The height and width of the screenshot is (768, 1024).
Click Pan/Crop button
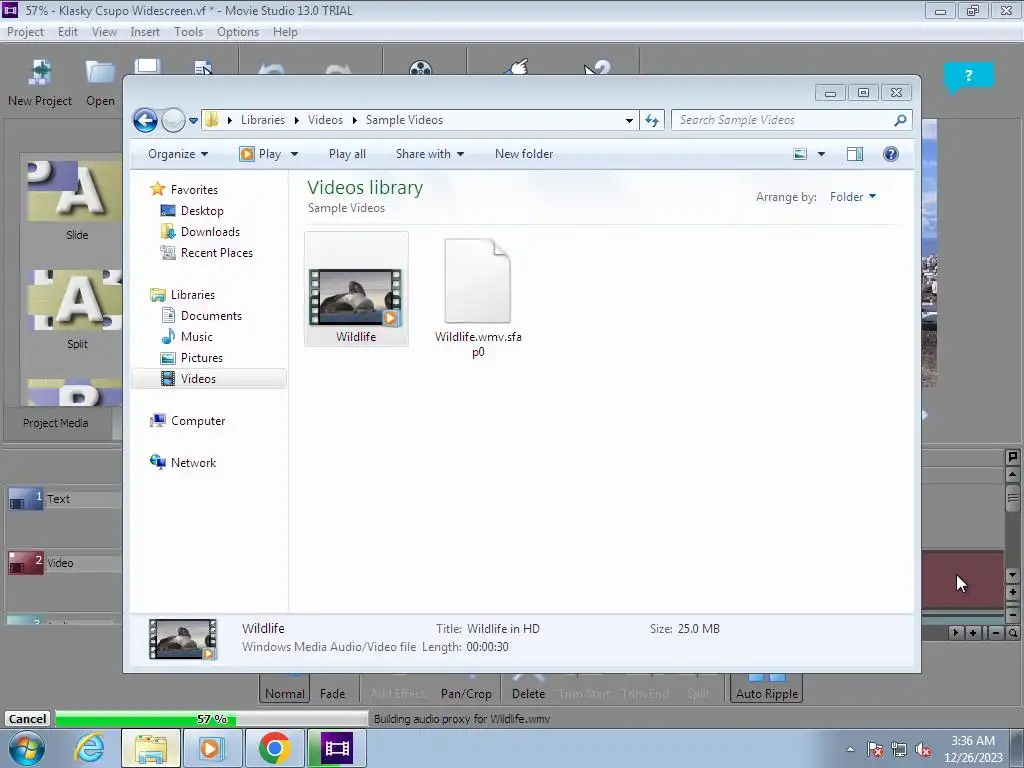click(466, 688)
